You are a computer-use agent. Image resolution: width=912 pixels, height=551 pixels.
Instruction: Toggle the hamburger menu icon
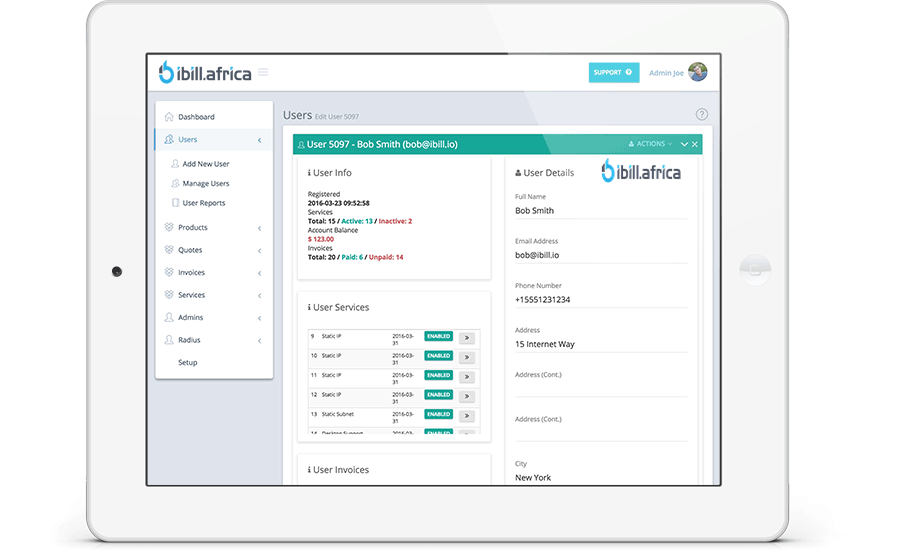[x=263, y=72]
